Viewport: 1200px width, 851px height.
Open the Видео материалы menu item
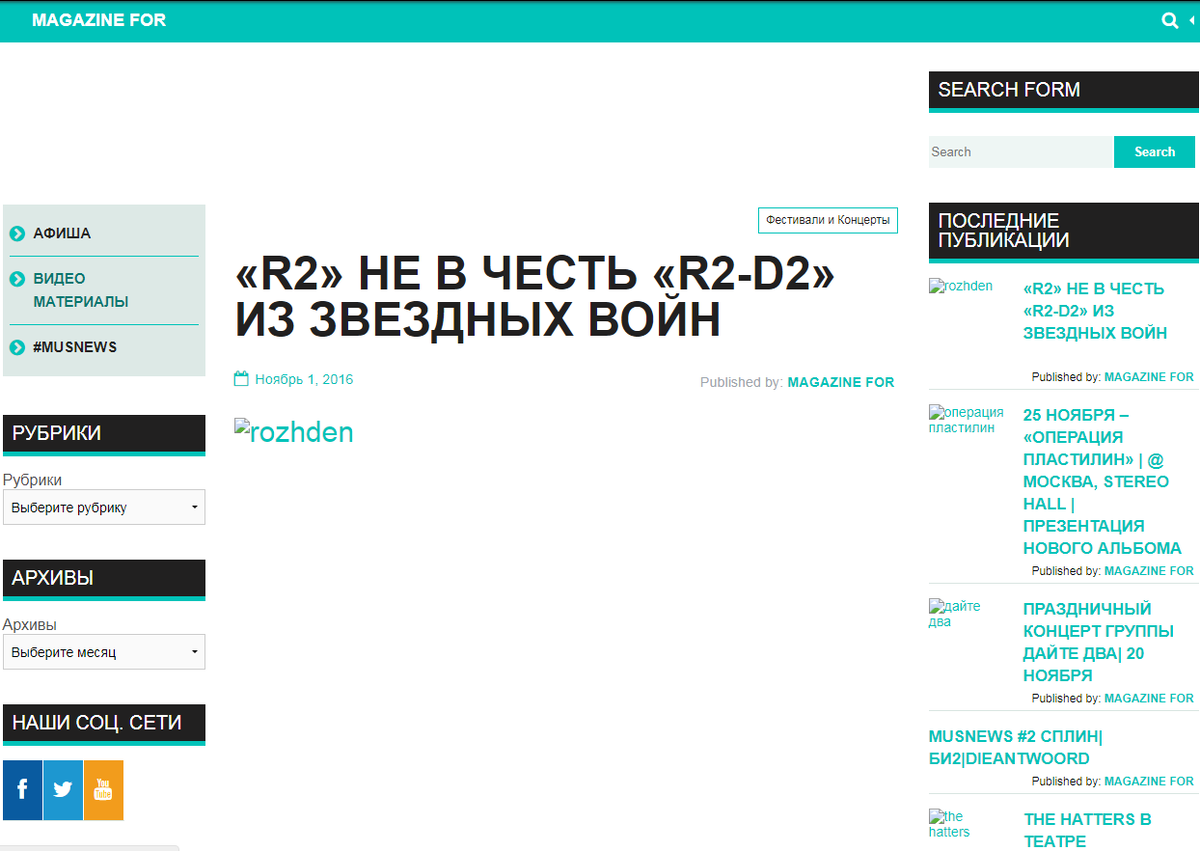tap(80, 290)
